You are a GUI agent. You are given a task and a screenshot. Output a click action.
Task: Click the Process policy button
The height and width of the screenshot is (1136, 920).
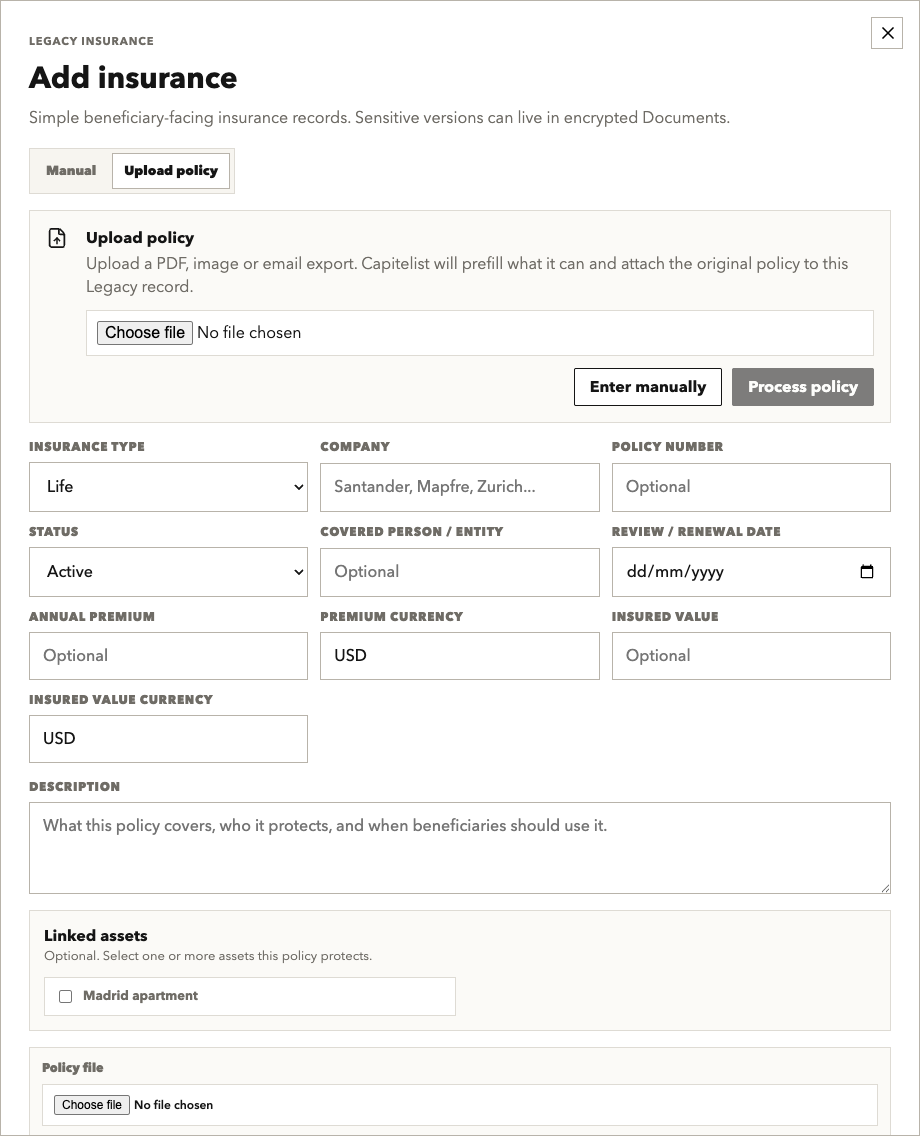point(803,387)
